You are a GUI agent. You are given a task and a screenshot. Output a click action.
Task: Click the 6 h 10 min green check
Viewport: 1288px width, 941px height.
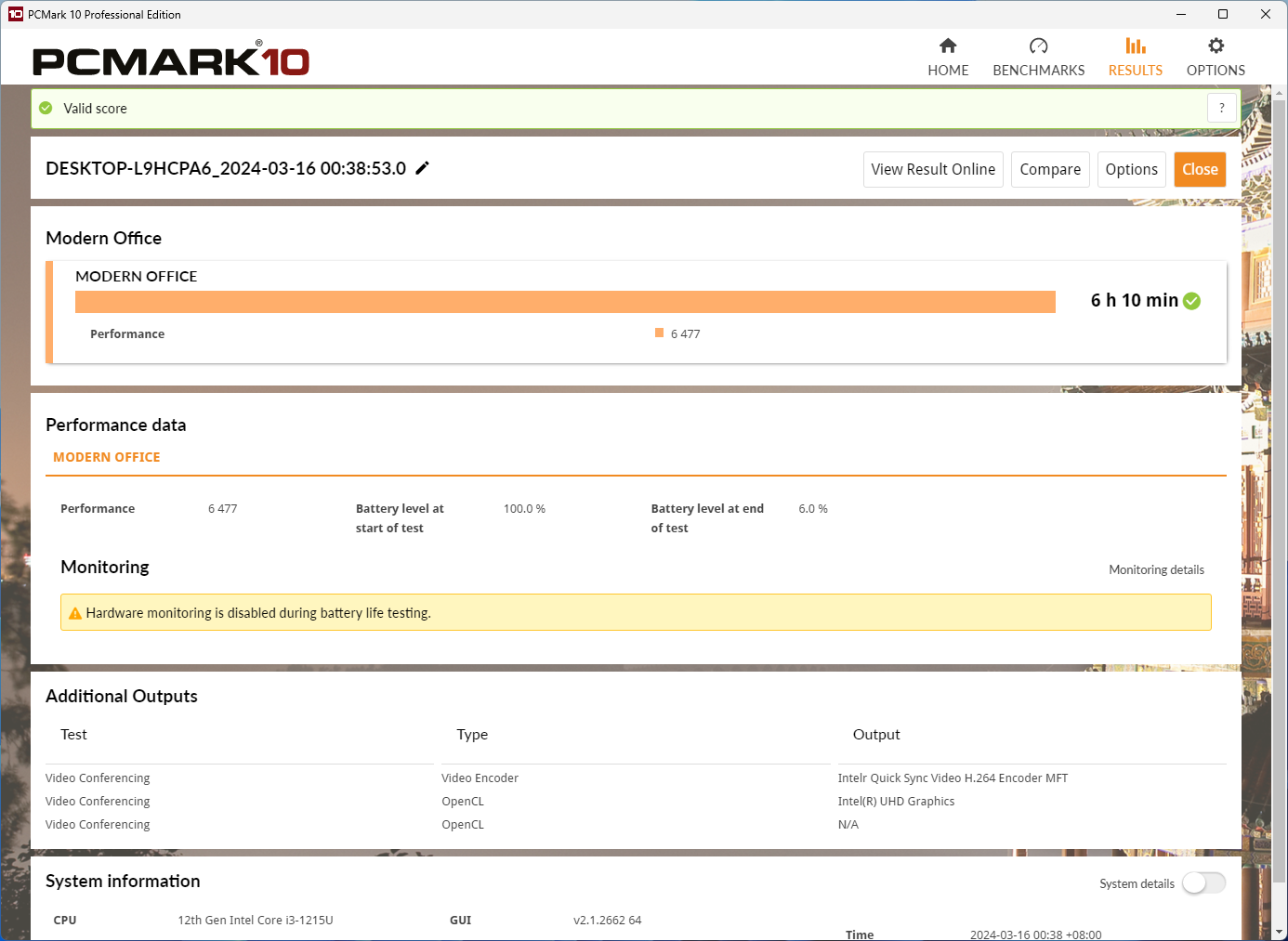point(1192,301)
